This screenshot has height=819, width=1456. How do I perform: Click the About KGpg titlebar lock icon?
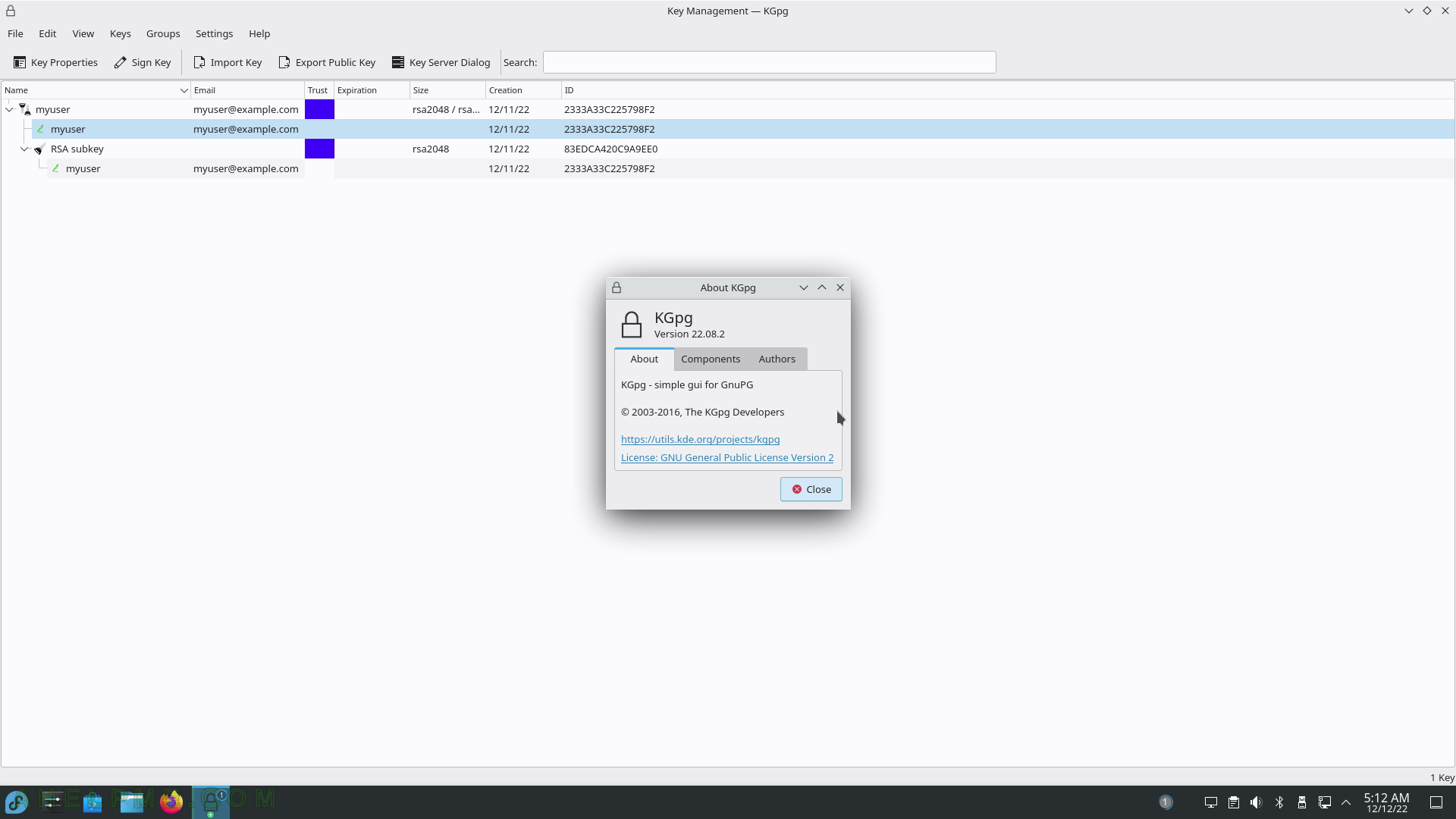(617, 287)
